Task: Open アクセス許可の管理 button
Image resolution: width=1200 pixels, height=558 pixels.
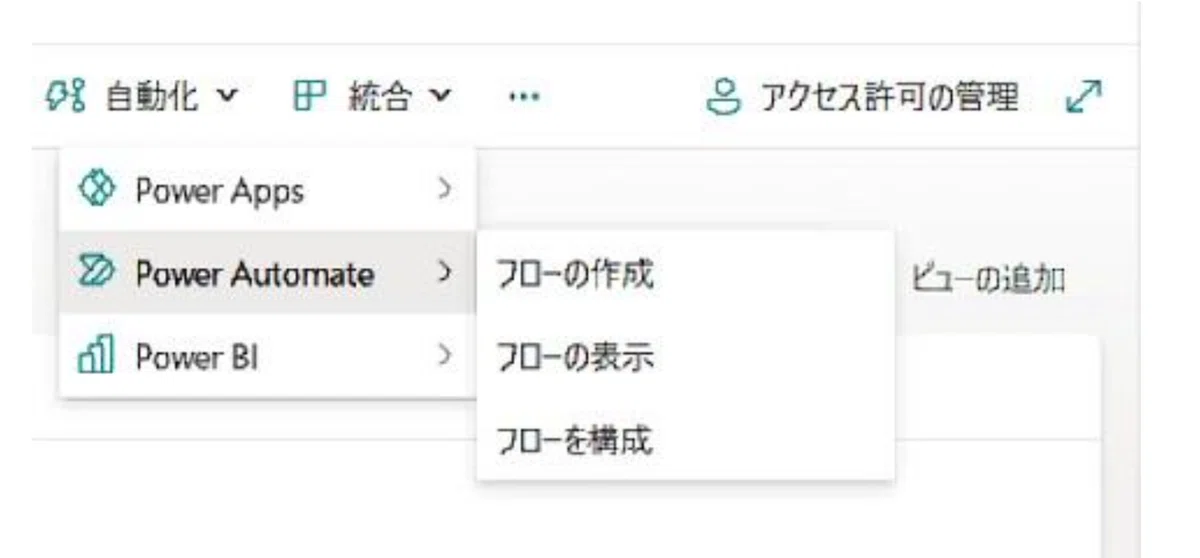Action: click(x=864, y=97)
